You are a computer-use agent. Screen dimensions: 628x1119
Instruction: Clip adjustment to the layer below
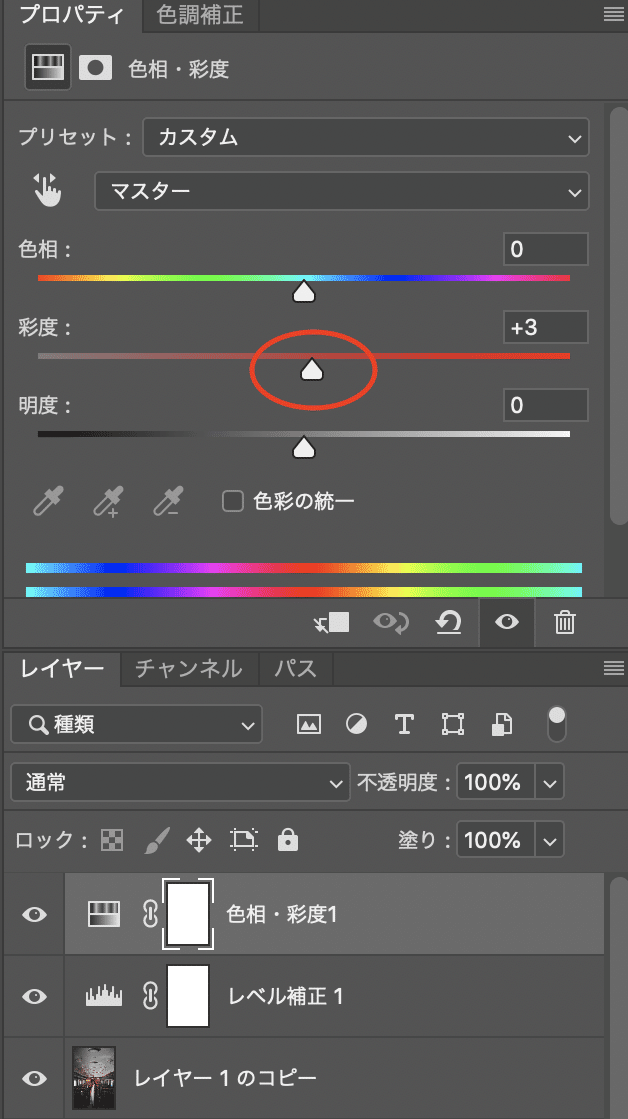click(x=331, y=622)
